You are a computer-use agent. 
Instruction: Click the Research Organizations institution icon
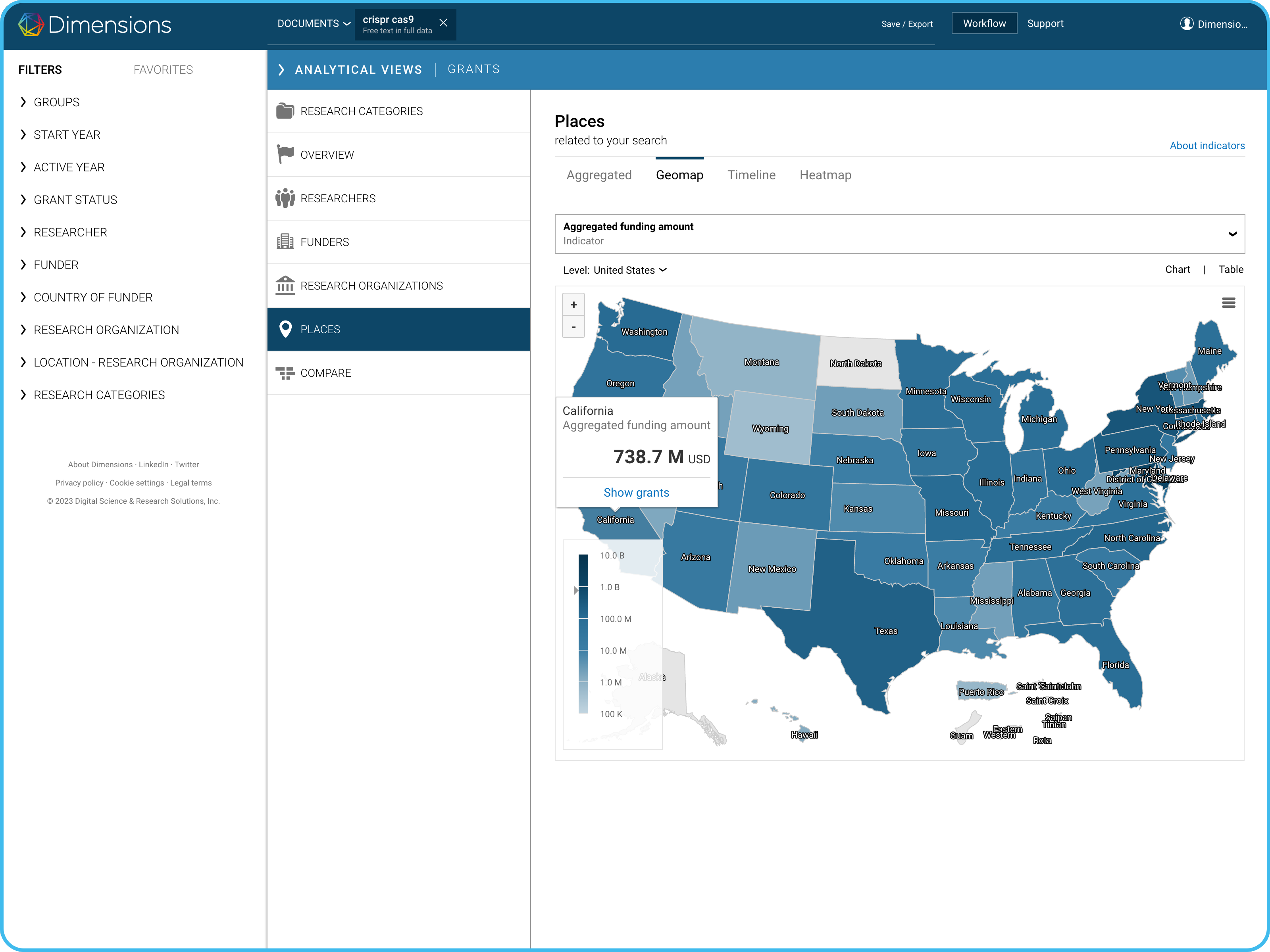(285, 285)
